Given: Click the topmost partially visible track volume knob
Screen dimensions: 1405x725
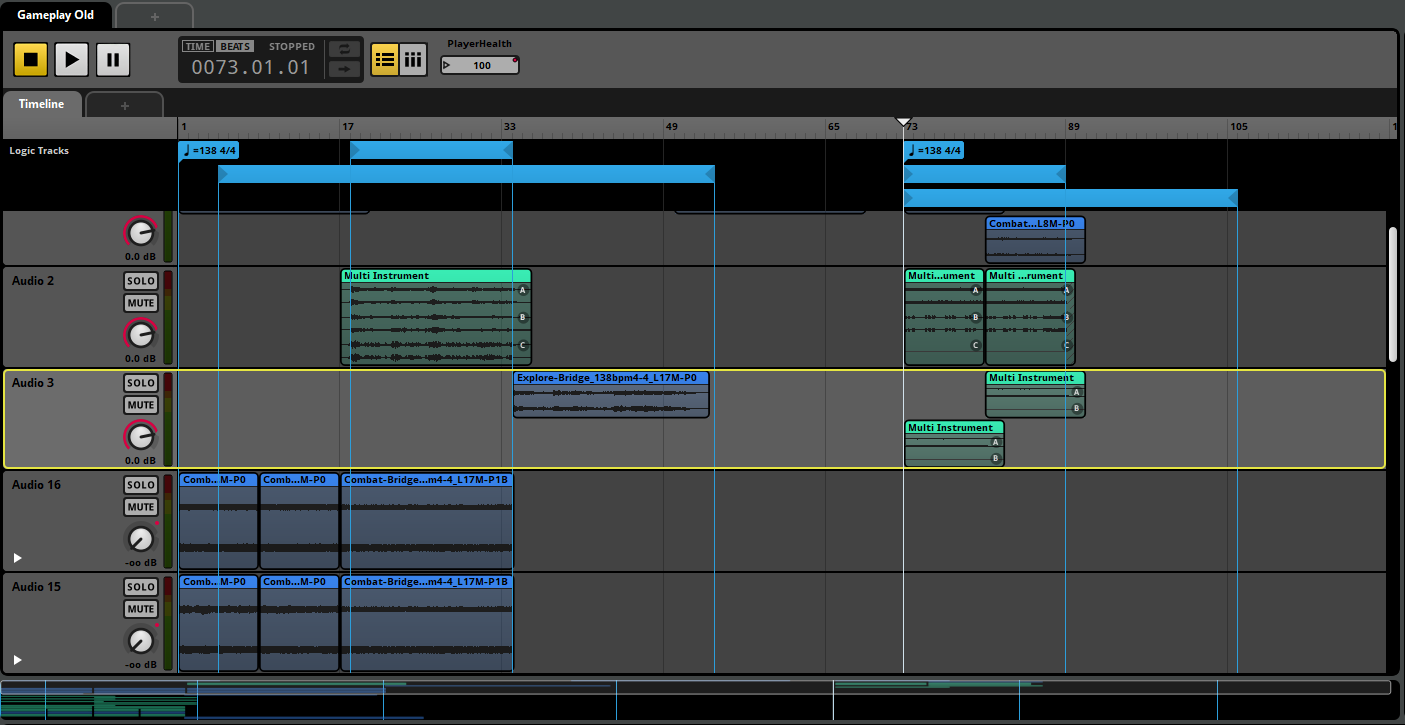Looking at the screenshot, I should pos(141,233).
